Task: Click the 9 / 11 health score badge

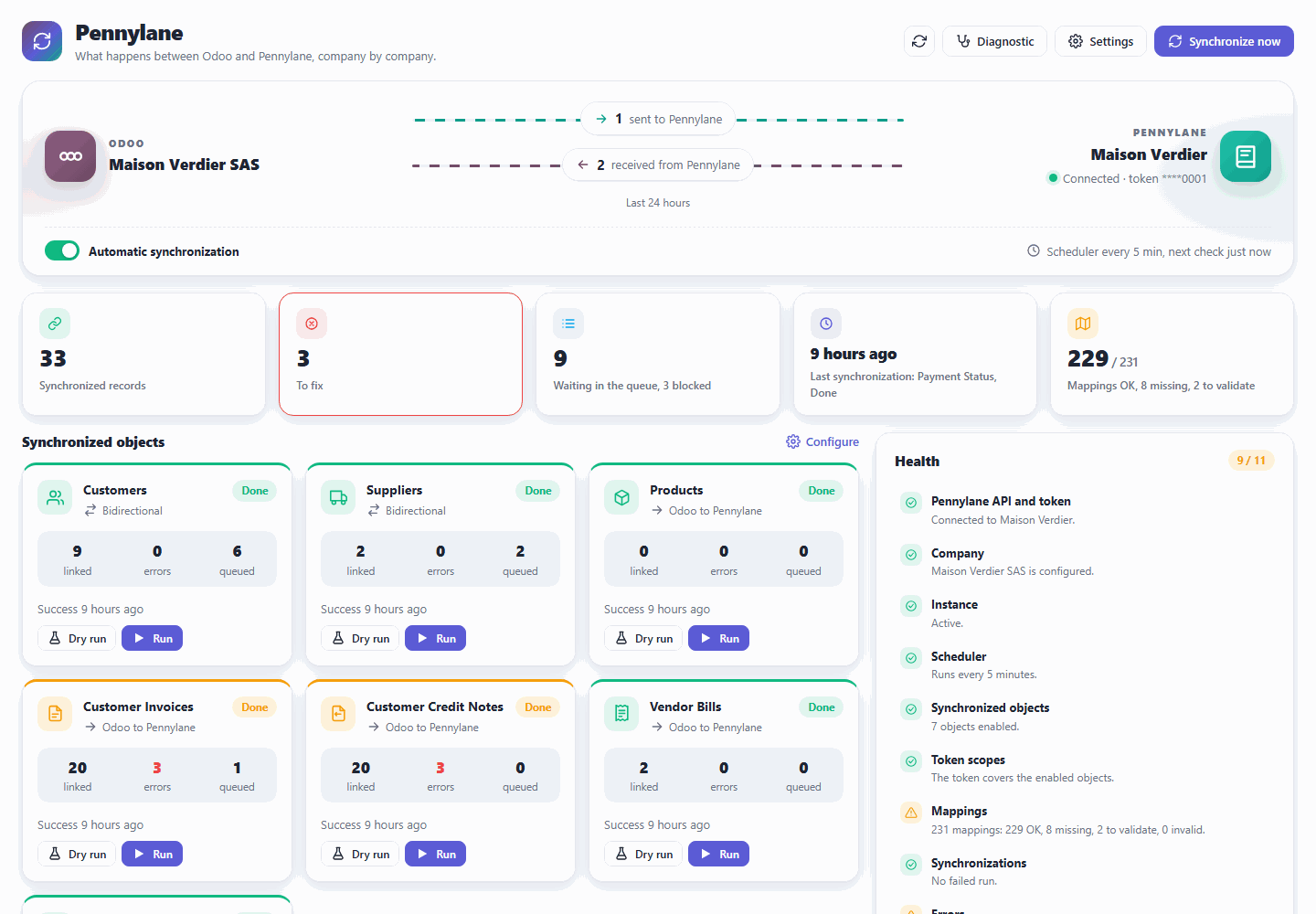Action: (x=1251, y=460)
